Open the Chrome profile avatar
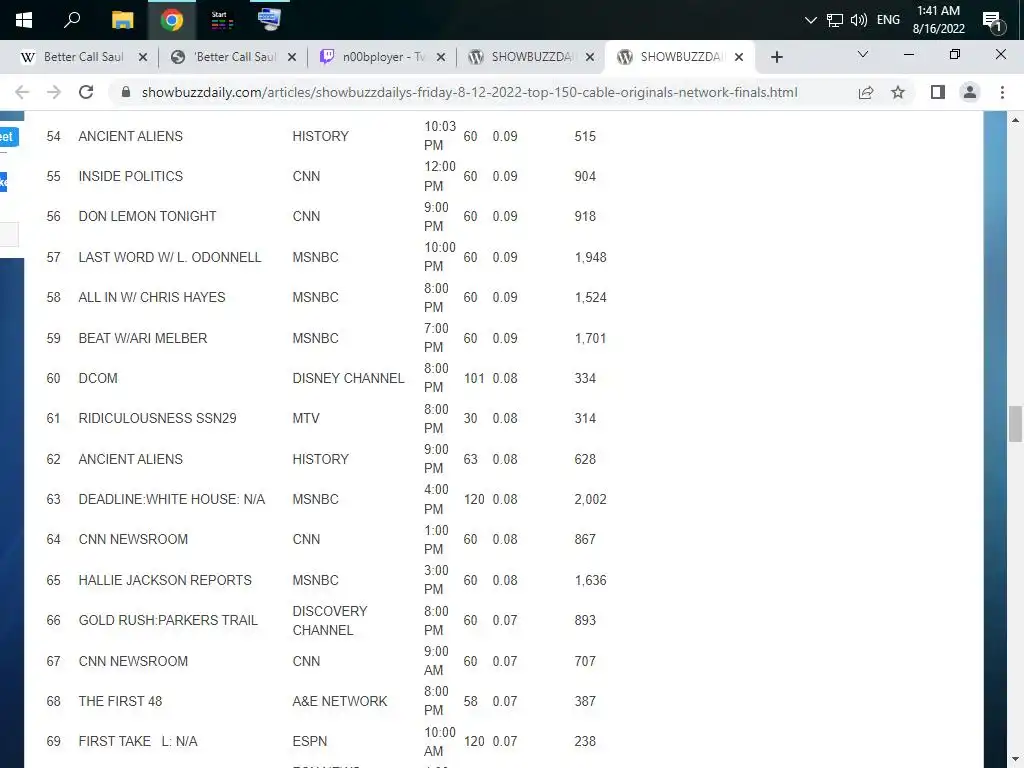The height and width of the screenshot is (768, 1024). [970, 92]
